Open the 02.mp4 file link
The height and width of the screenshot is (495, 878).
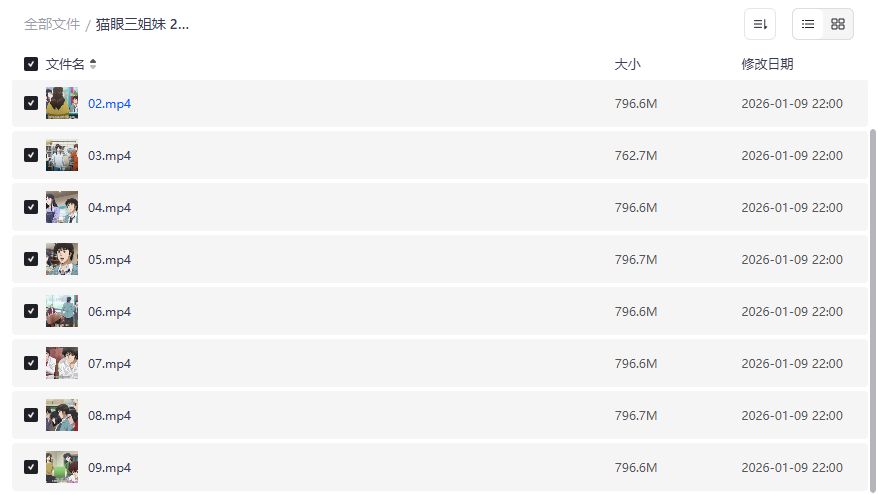pyautogui.click(x=110, y=103)
